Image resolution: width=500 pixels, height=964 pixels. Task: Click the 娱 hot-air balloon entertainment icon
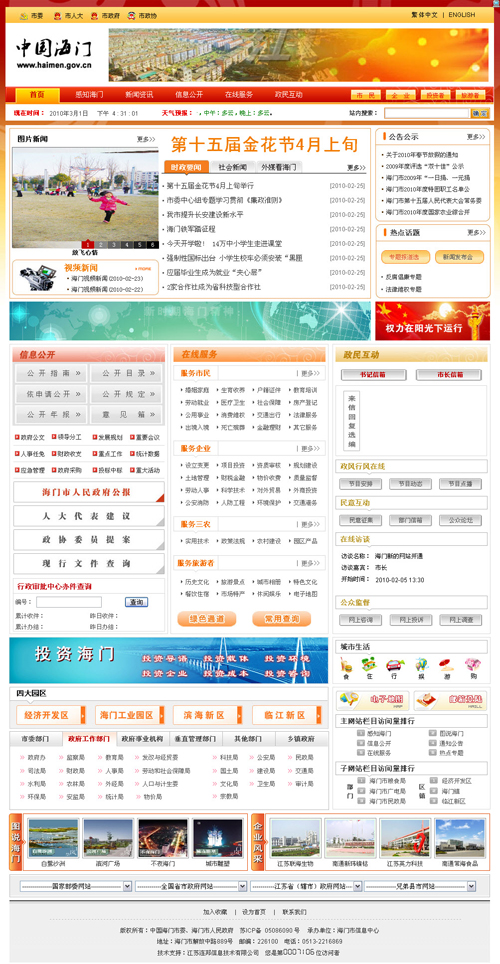tap(421, 665)
